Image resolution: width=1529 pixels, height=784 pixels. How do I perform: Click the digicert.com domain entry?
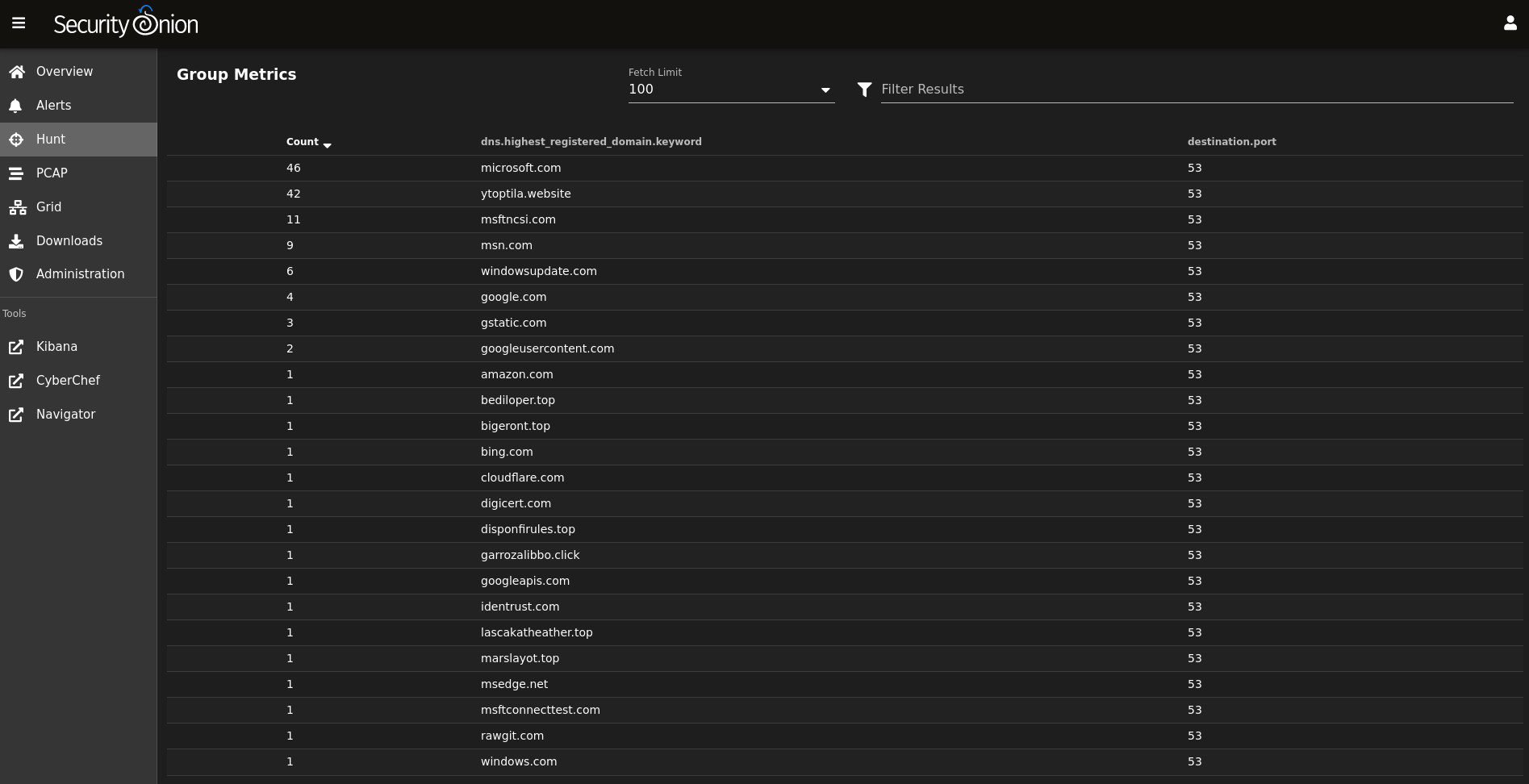[x=516, y=503]
